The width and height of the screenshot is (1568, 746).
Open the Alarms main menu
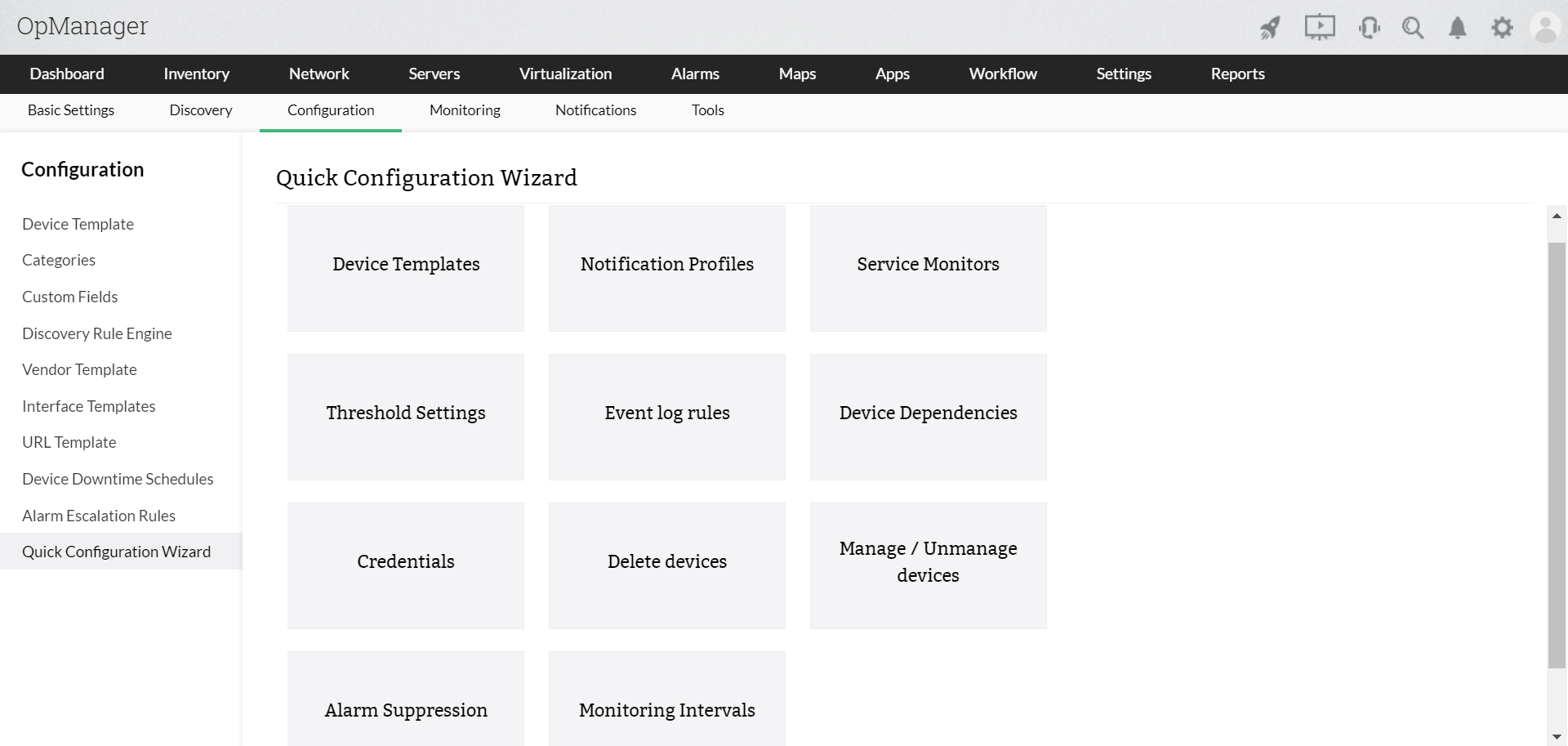[x=695, y=74]
